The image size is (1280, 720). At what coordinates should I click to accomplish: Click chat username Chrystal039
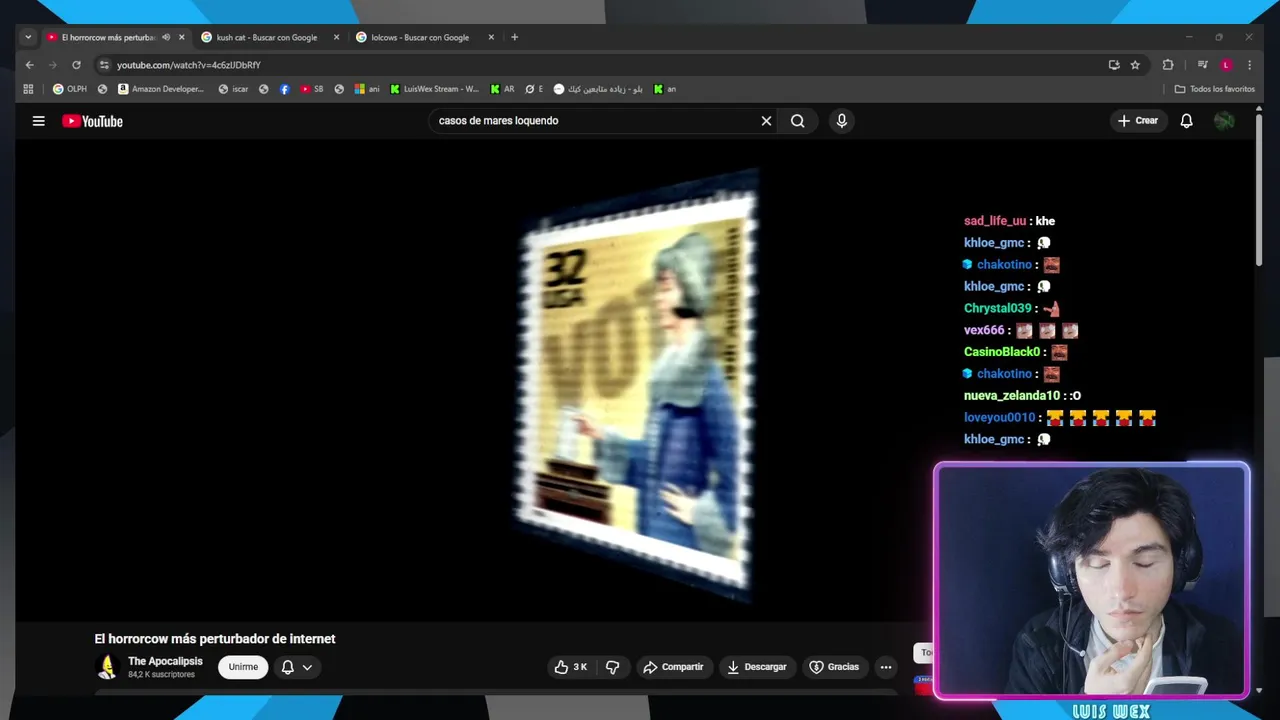997,308
